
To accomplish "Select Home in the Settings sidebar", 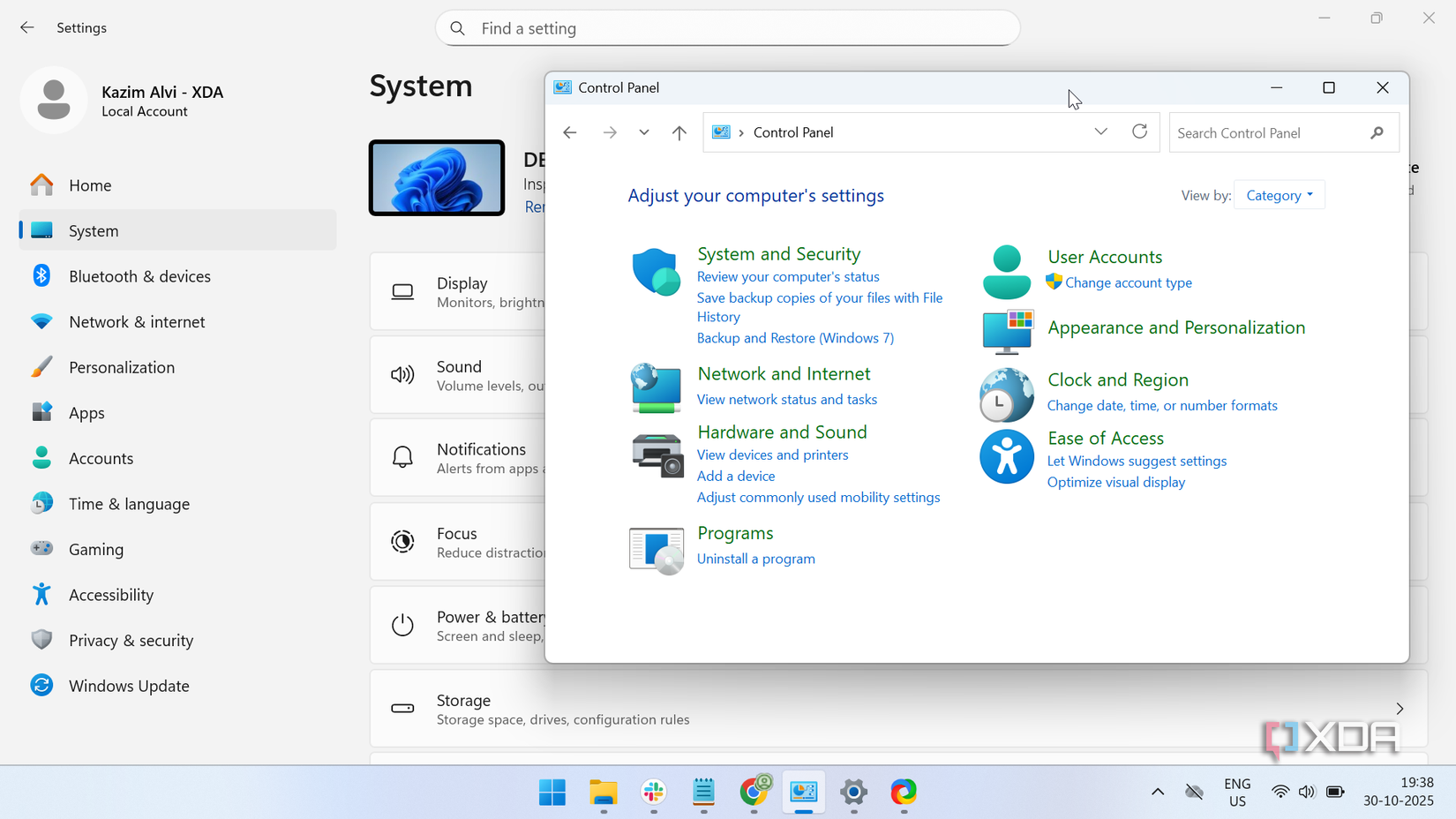I will click(x=177, y=185).
